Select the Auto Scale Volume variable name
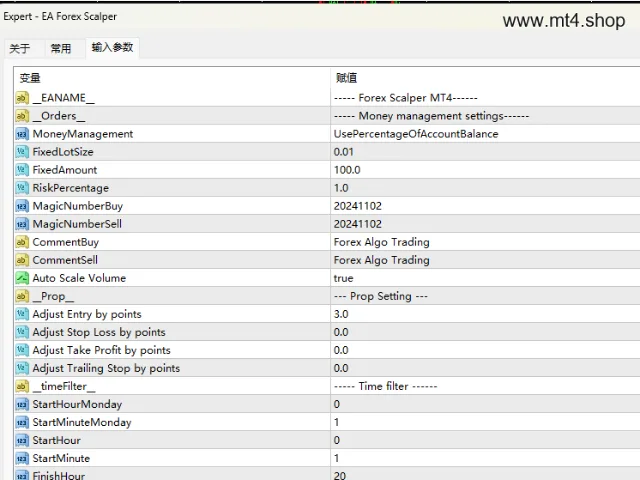Image resolution: width=640 pixels, height=480 pixels. pos(79,278)
